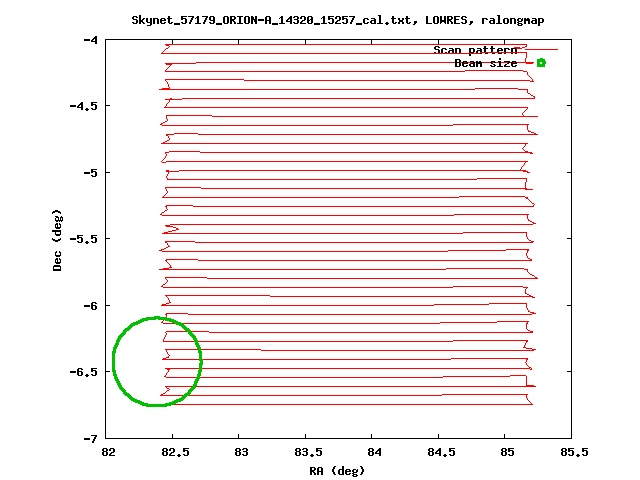Image resolution: width=640 pixels, height=480 pixels.
Task: Click the y-axis tick label -6
Action: (x=91, y=306)
